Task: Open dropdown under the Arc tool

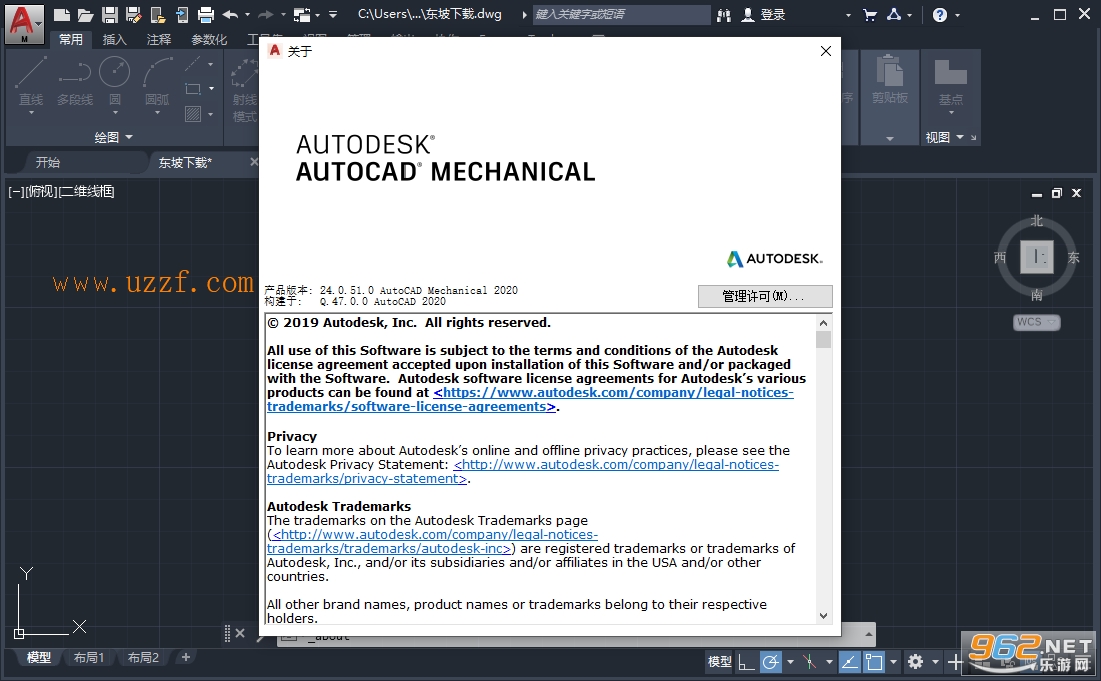Action: click(157, 112)
